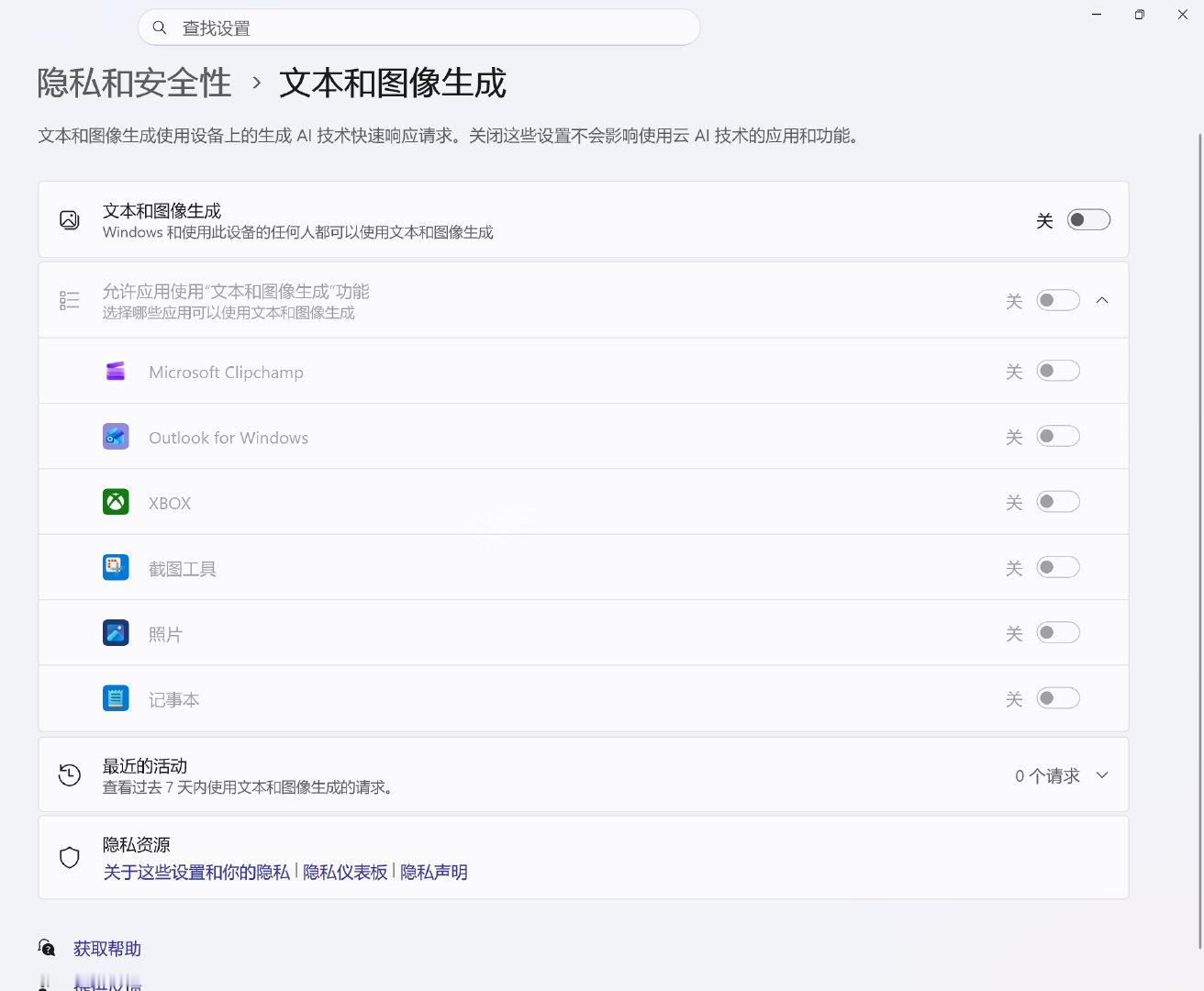Click the search magnifier icon
This screenshot has width=1204, height=991.
pos(160,28)
